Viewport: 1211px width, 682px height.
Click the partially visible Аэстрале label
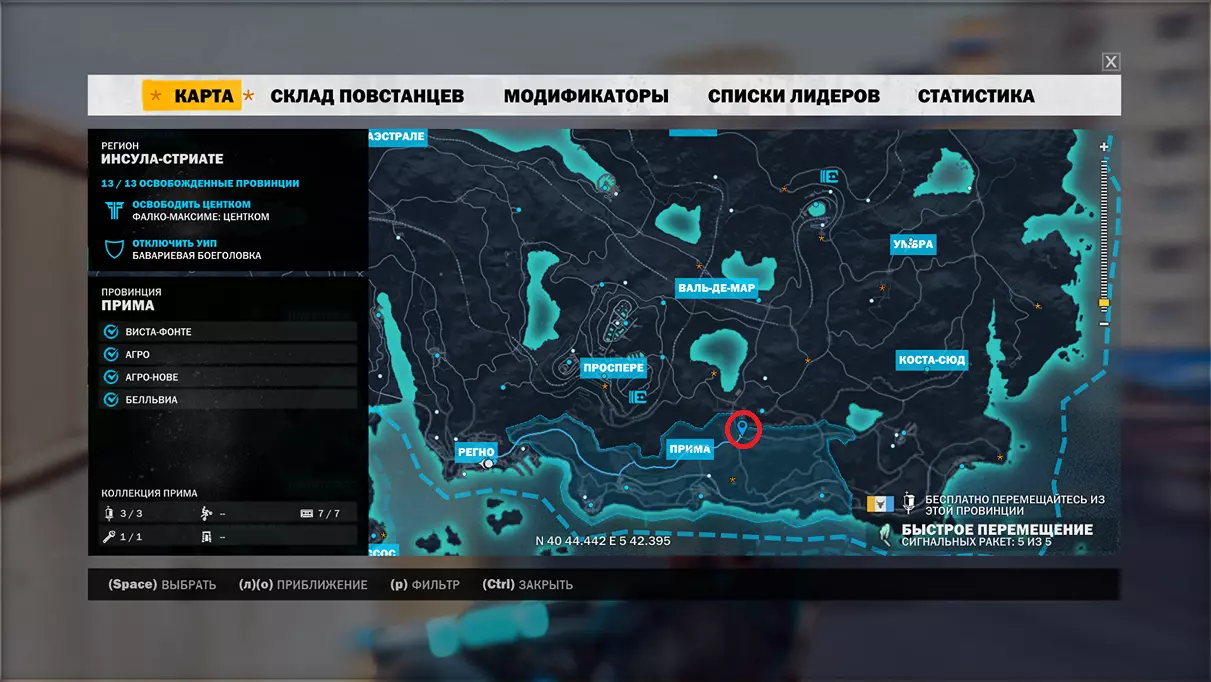(x=397, y=136)
